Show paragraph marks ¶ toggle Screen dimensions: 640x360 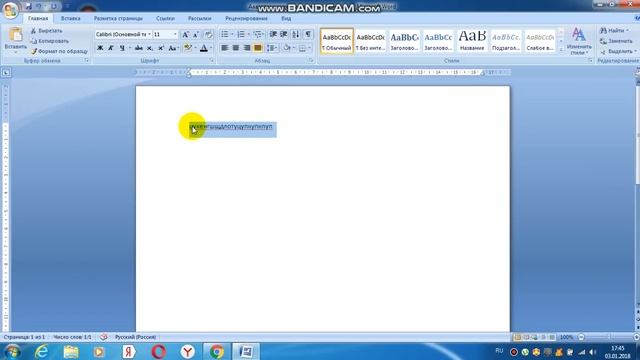point(308,34)
